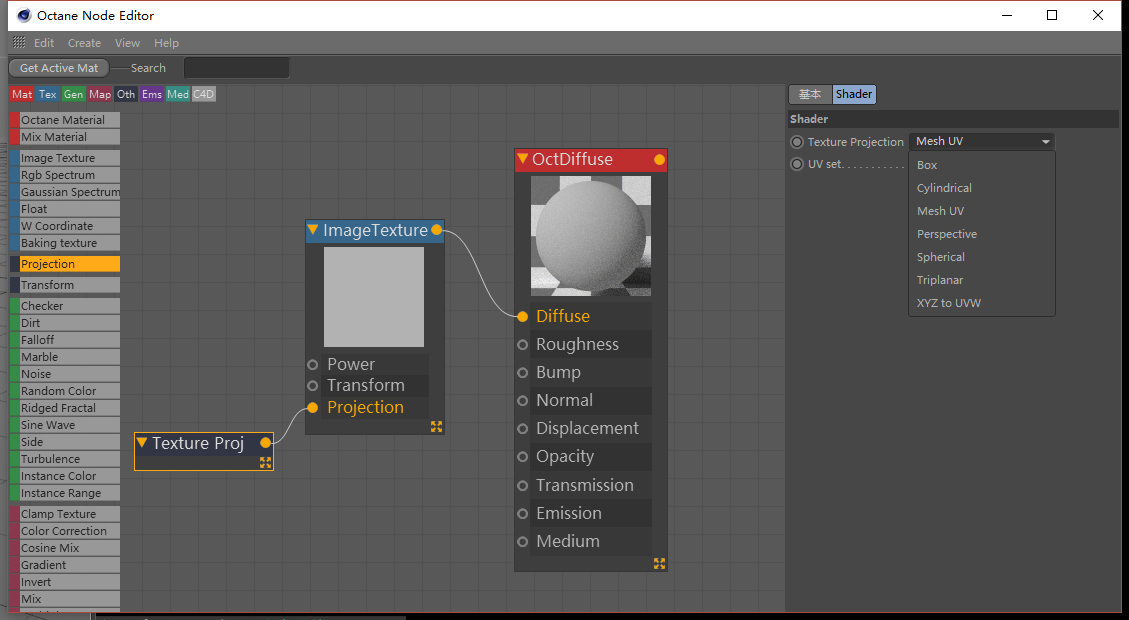The width and height of the screenshot is (1129, 620).
Task: Collapse the ImageTexture node triangle
Action: click(x=313, y=230)
